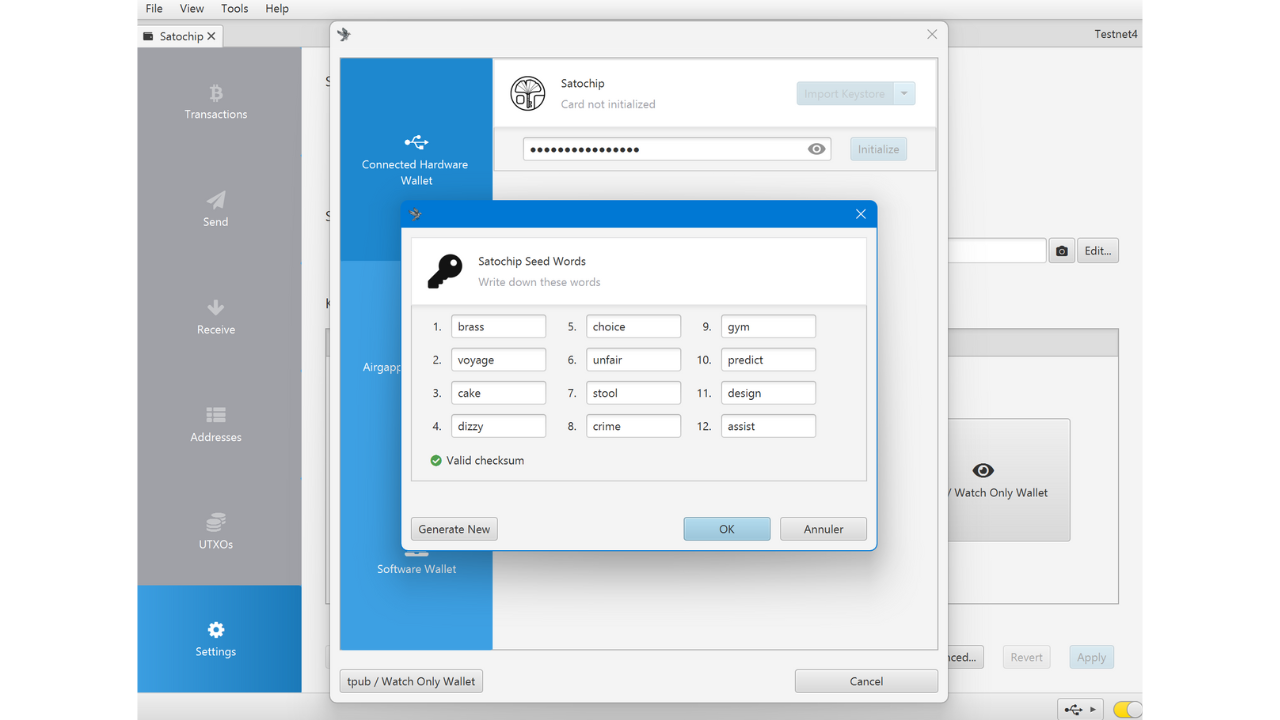The height and width of the screenshot is (720, 1280).
Task: Close the Satochip Seed Words dialog
Action: point(860,214)
